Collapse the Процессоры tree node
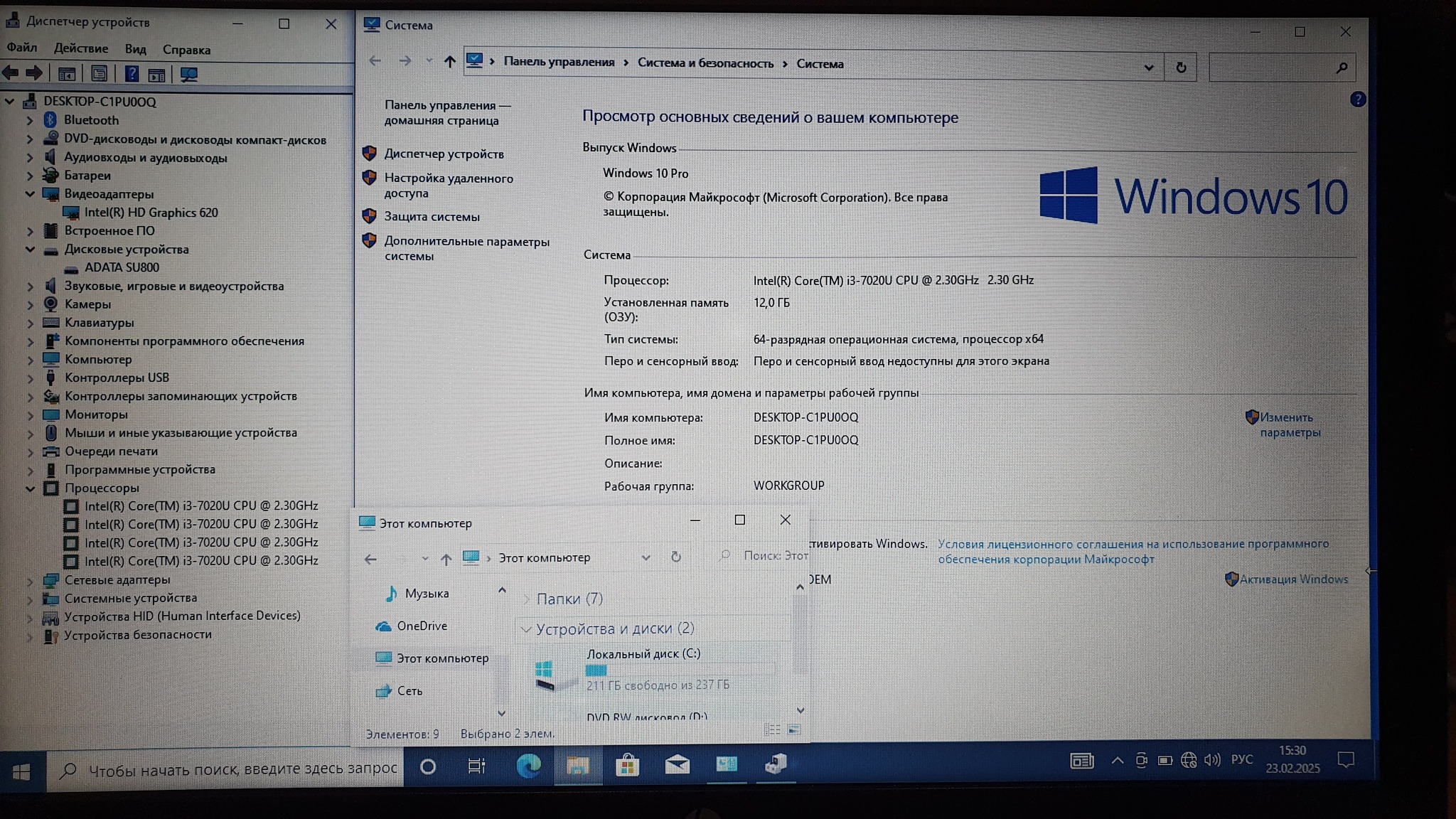The image size is (1456, 819). [30, 488]
